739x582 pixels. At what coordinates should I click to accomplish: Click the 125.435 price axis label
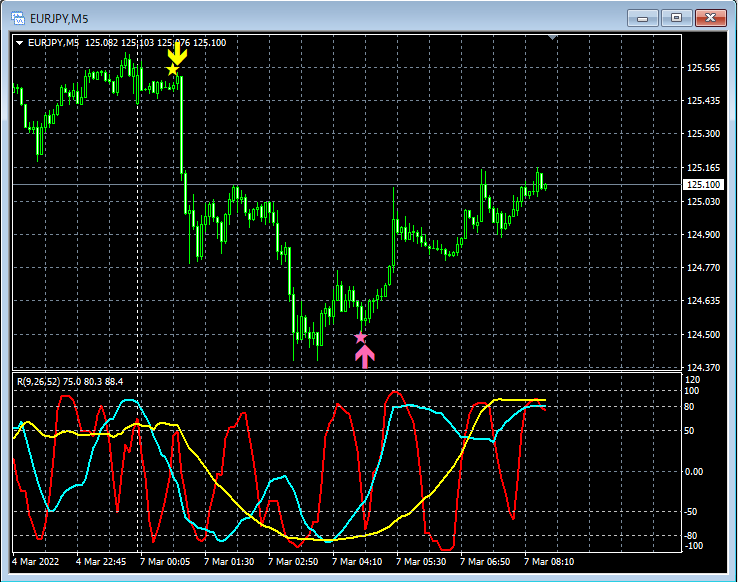[x=703, y=101]
